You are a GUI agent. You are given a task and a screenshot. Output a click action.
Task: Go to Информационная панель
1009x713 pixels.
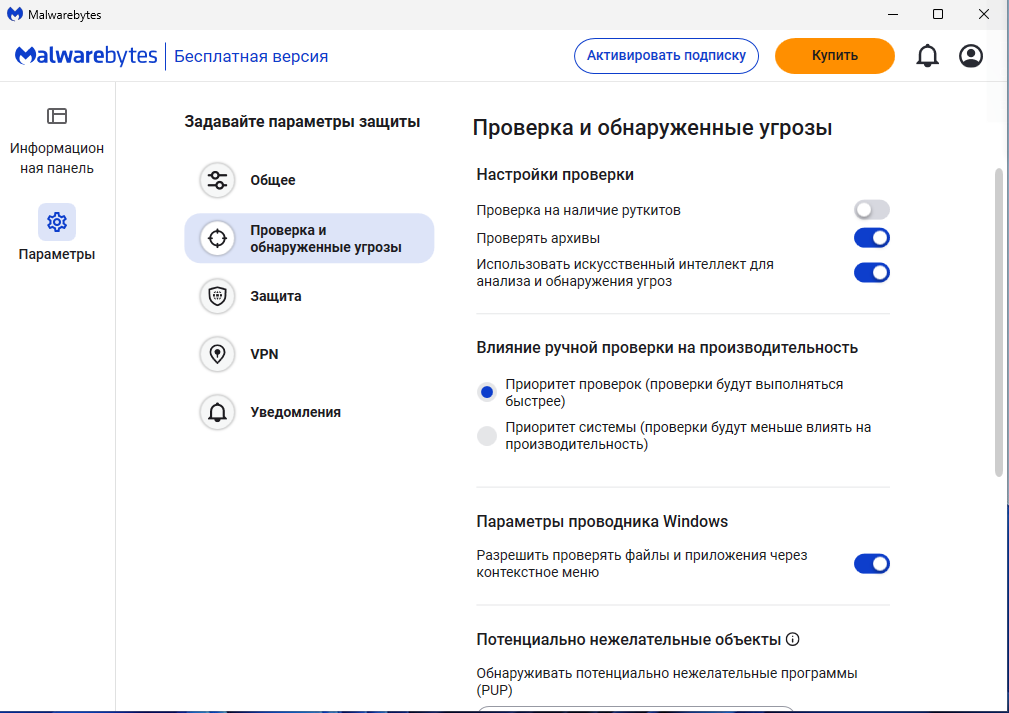[57, 141]
